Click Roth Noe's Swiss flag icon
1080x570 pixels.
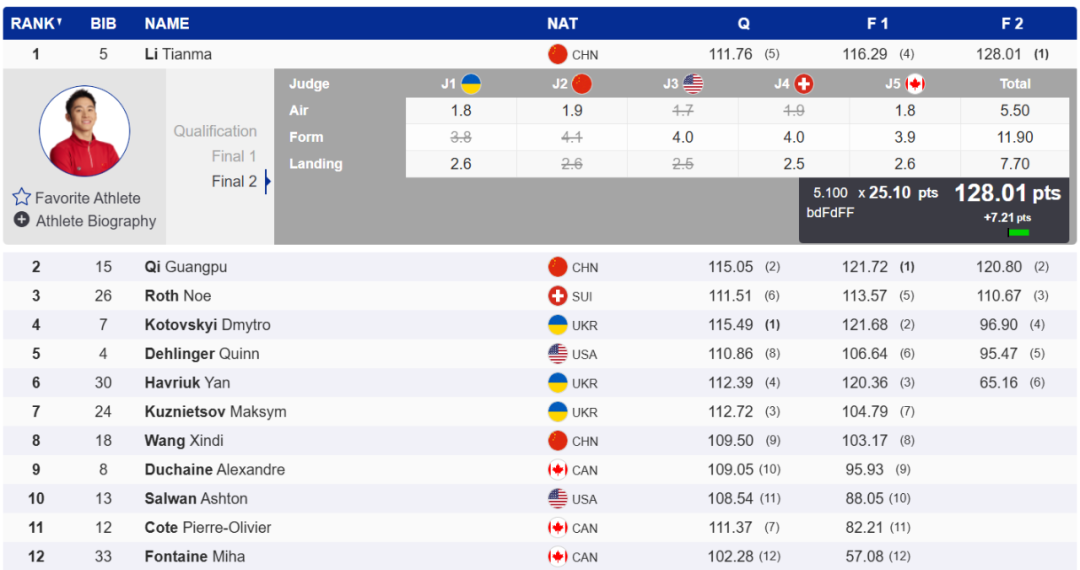(x=558, y=296)
